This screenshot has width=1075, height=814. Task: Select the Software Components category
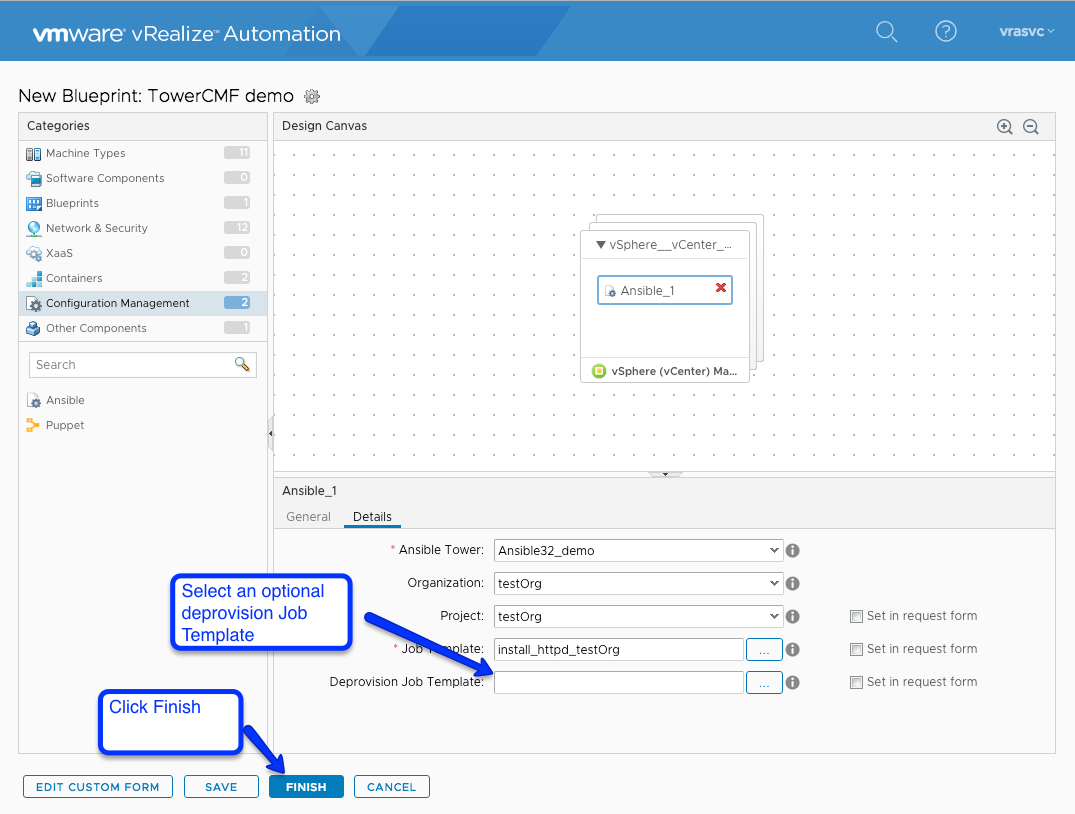pyautogui.click(x=143, y=178)
